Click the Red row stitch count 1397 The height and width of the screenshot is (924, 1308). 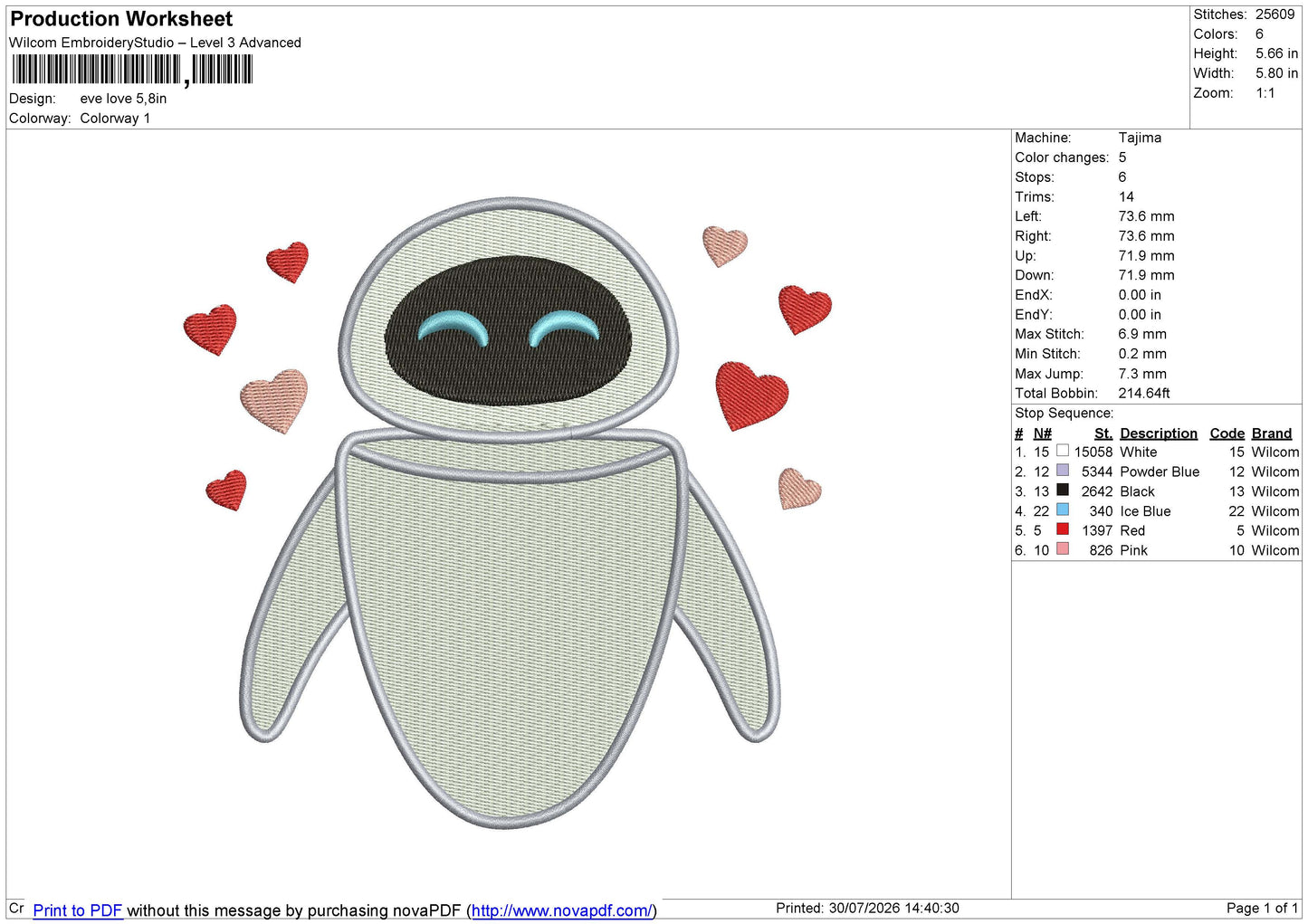tap(1096, 530)
